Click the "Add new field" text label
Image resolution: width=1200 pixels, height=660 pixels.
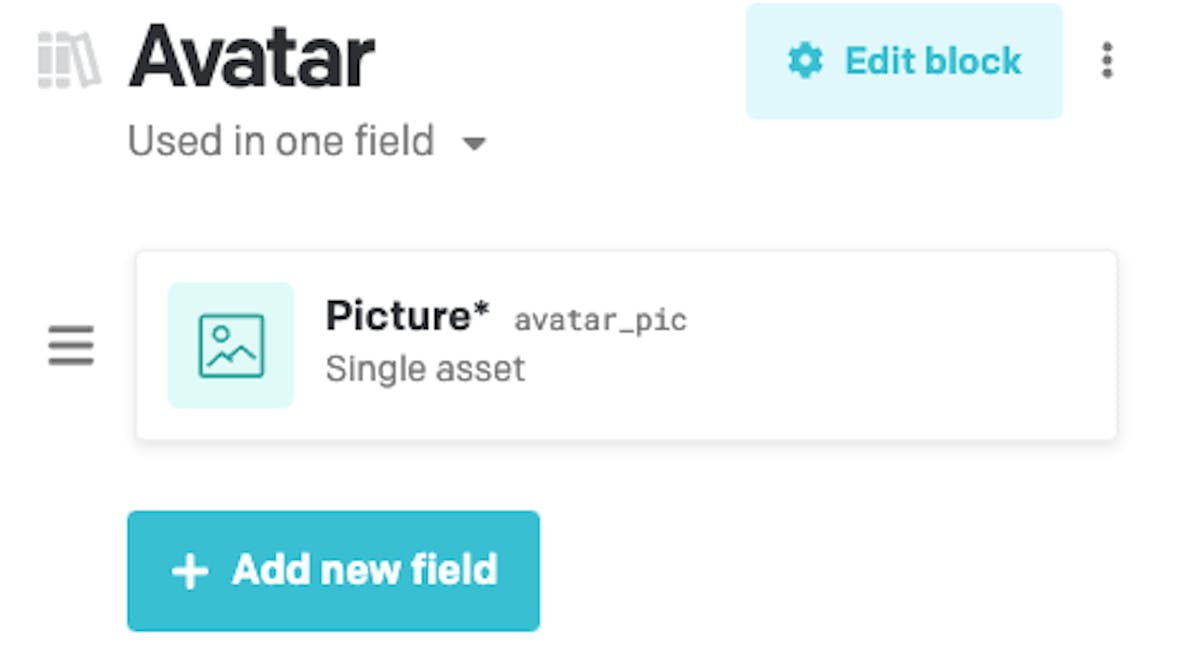tap(365, 570)
